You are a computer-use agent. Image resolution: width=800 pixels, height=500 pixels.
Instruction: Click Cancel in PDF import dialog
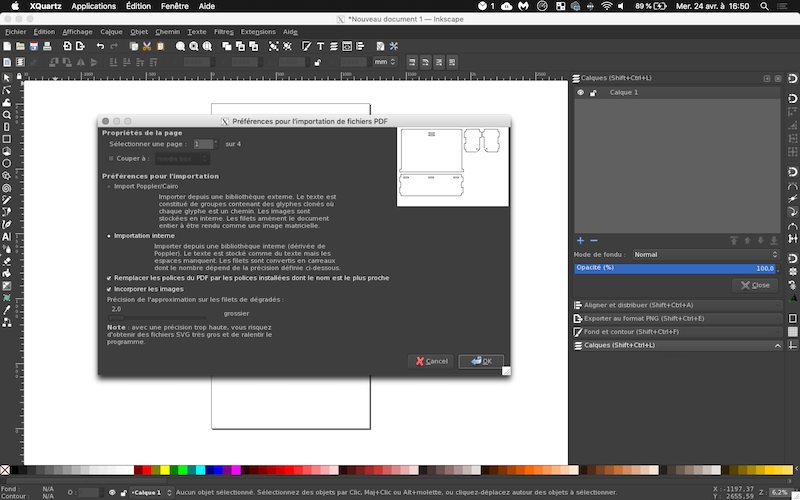click(431, 361)
